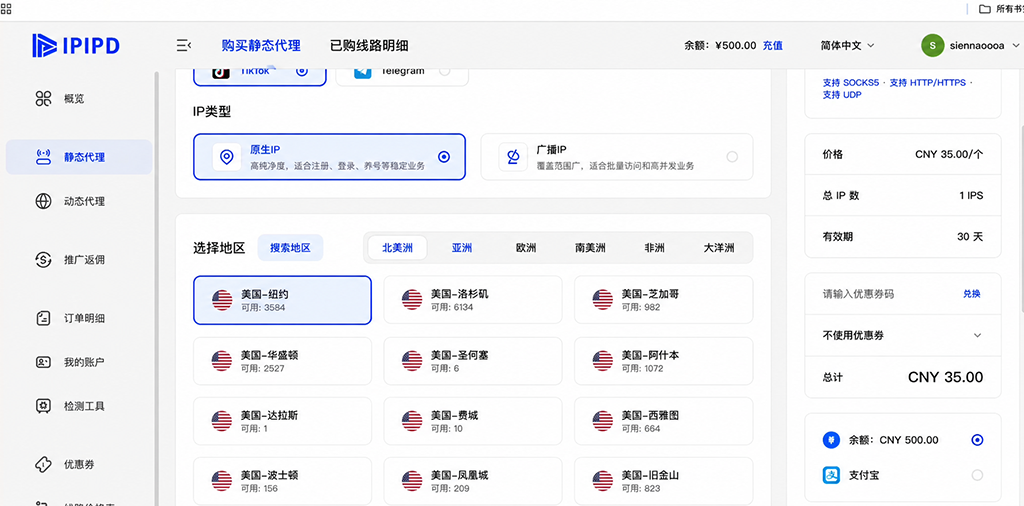This screenshot has width=1024, height=506.
Task: Click the 兑换 redeem link
Action: pyautogui.click(x=972, y=294)
